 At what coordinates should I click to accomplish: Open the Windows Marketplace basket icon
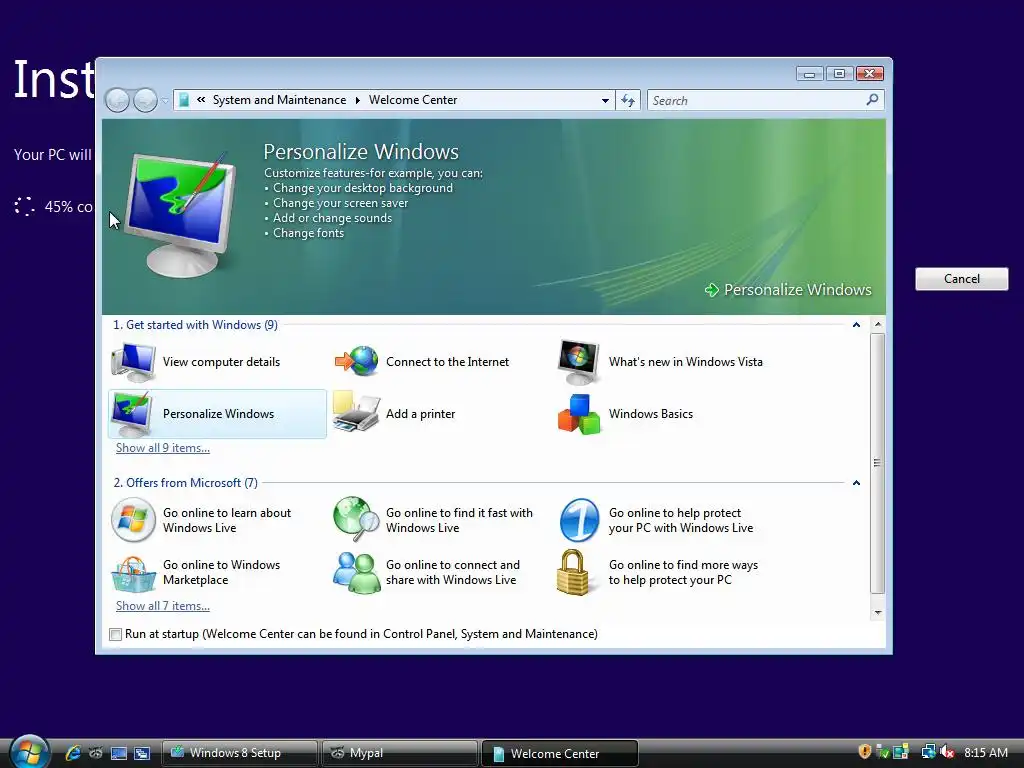pyautogui.click(x=133, y=573)
